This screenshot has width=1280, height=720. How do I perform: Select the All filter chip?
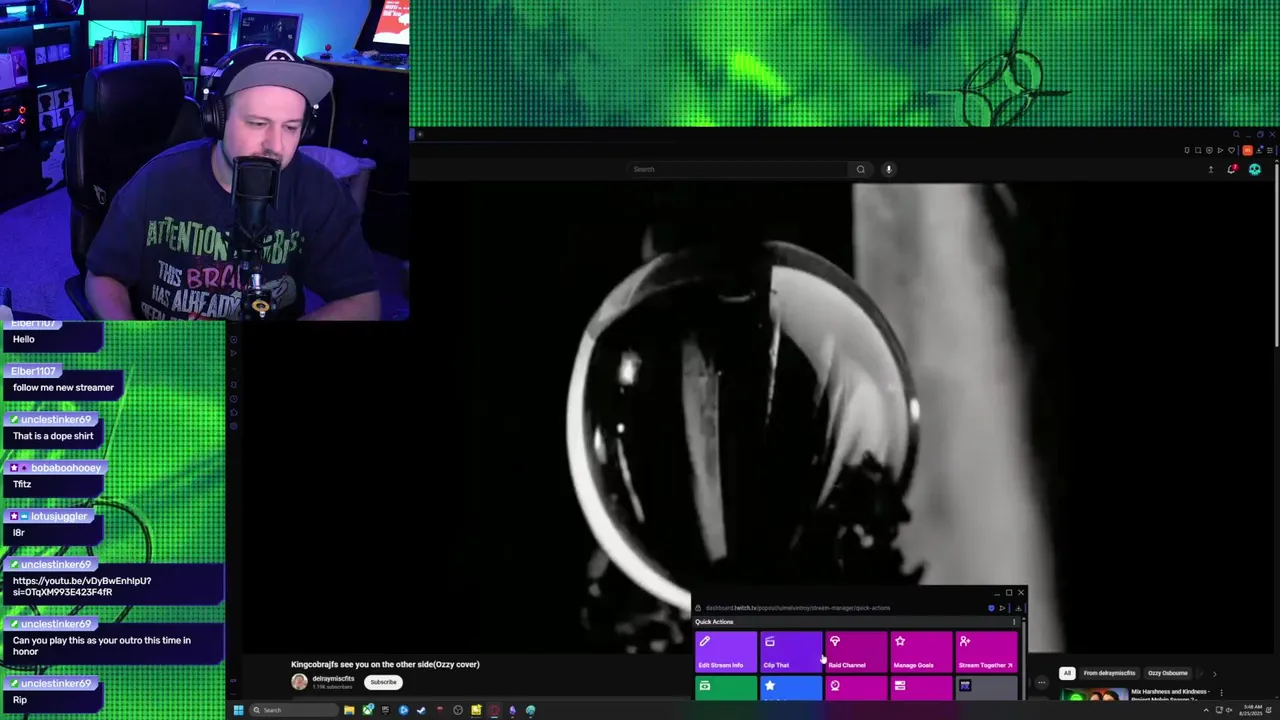click(1067, 673)
